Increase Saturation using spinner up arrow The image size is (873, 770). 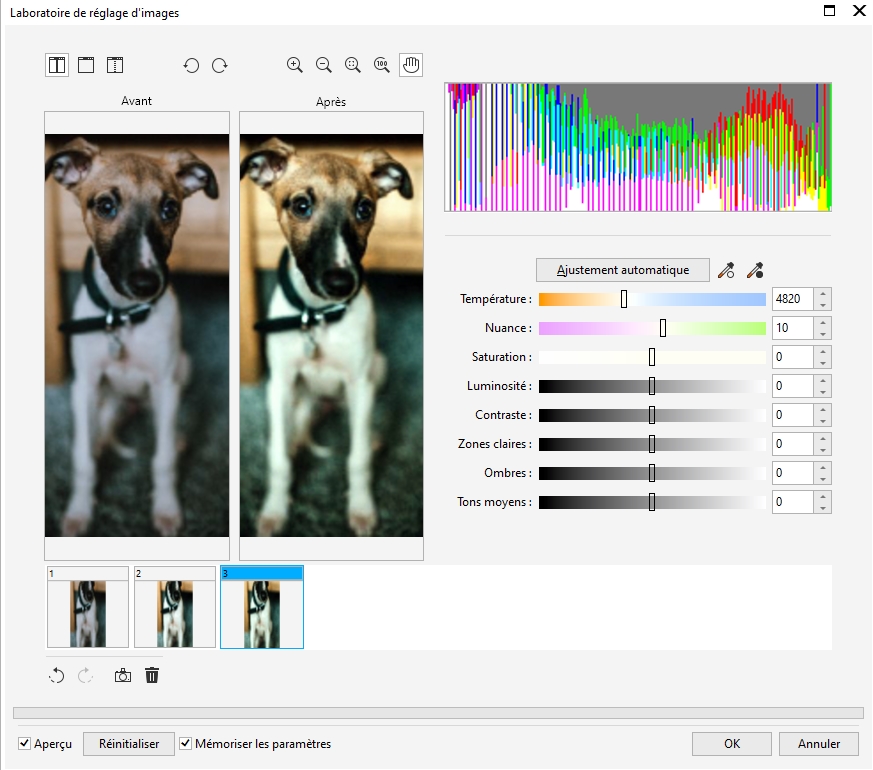822,352
